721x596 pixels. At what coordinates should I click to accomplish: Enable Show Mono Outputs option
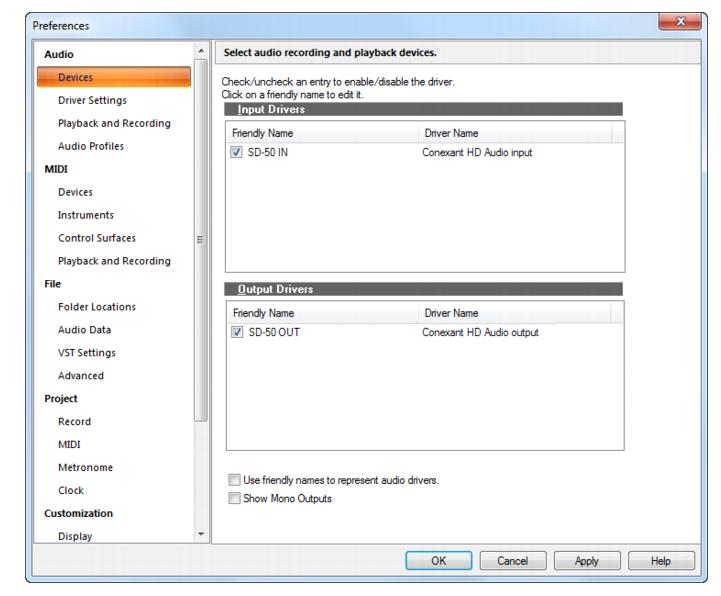click(x=235, y=499)
